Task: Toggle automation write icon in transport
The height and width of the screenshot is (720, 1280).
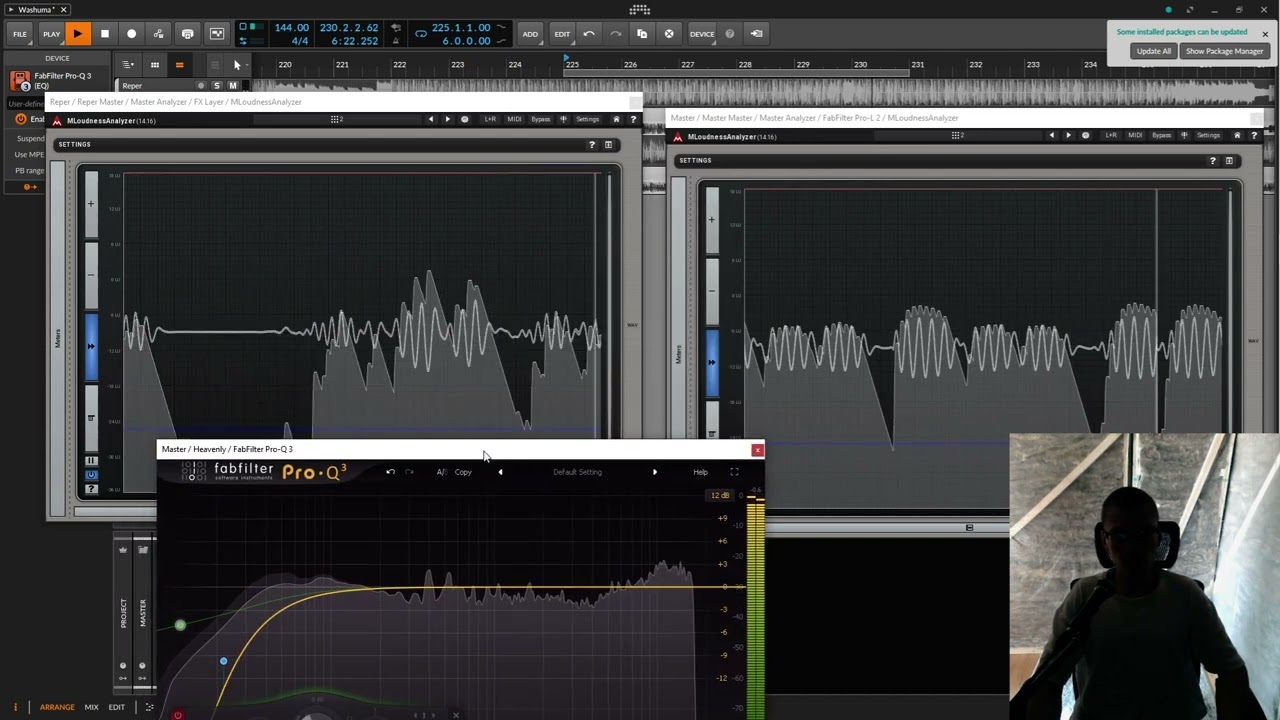Action: 158,34
